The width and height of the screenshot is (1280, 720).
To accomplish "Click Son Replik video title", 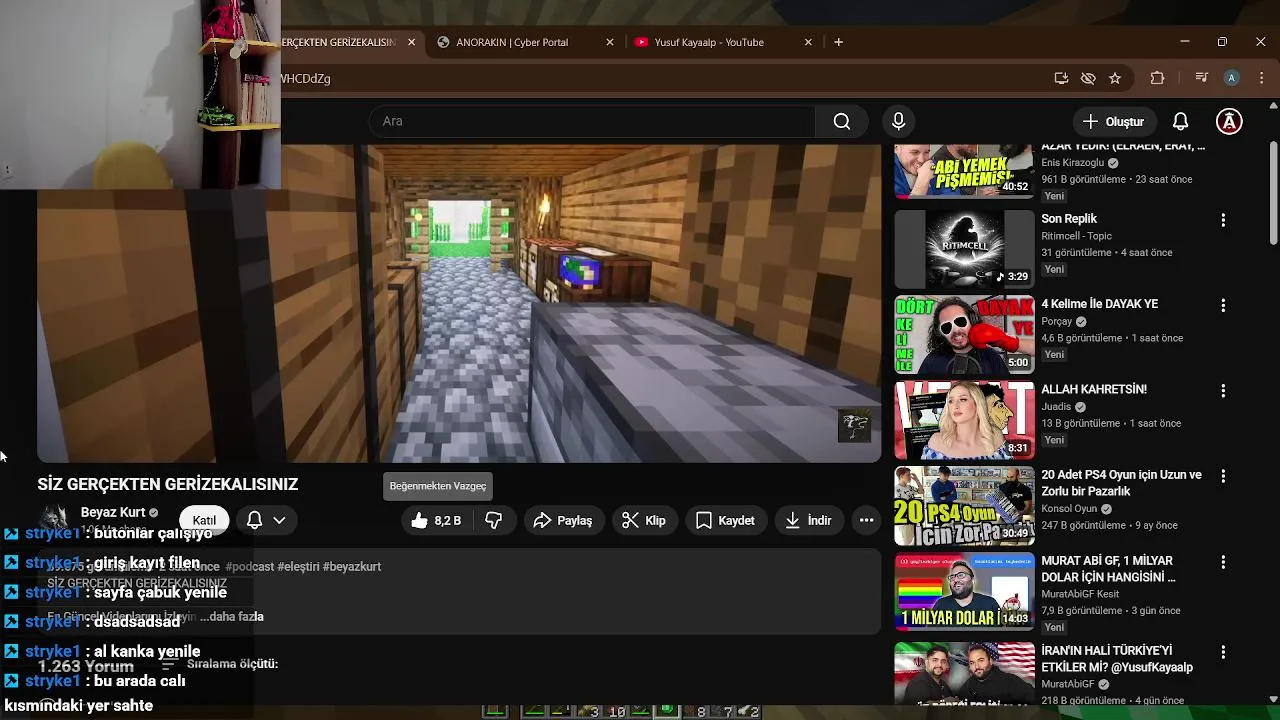I will click(x=1069, y=219).
